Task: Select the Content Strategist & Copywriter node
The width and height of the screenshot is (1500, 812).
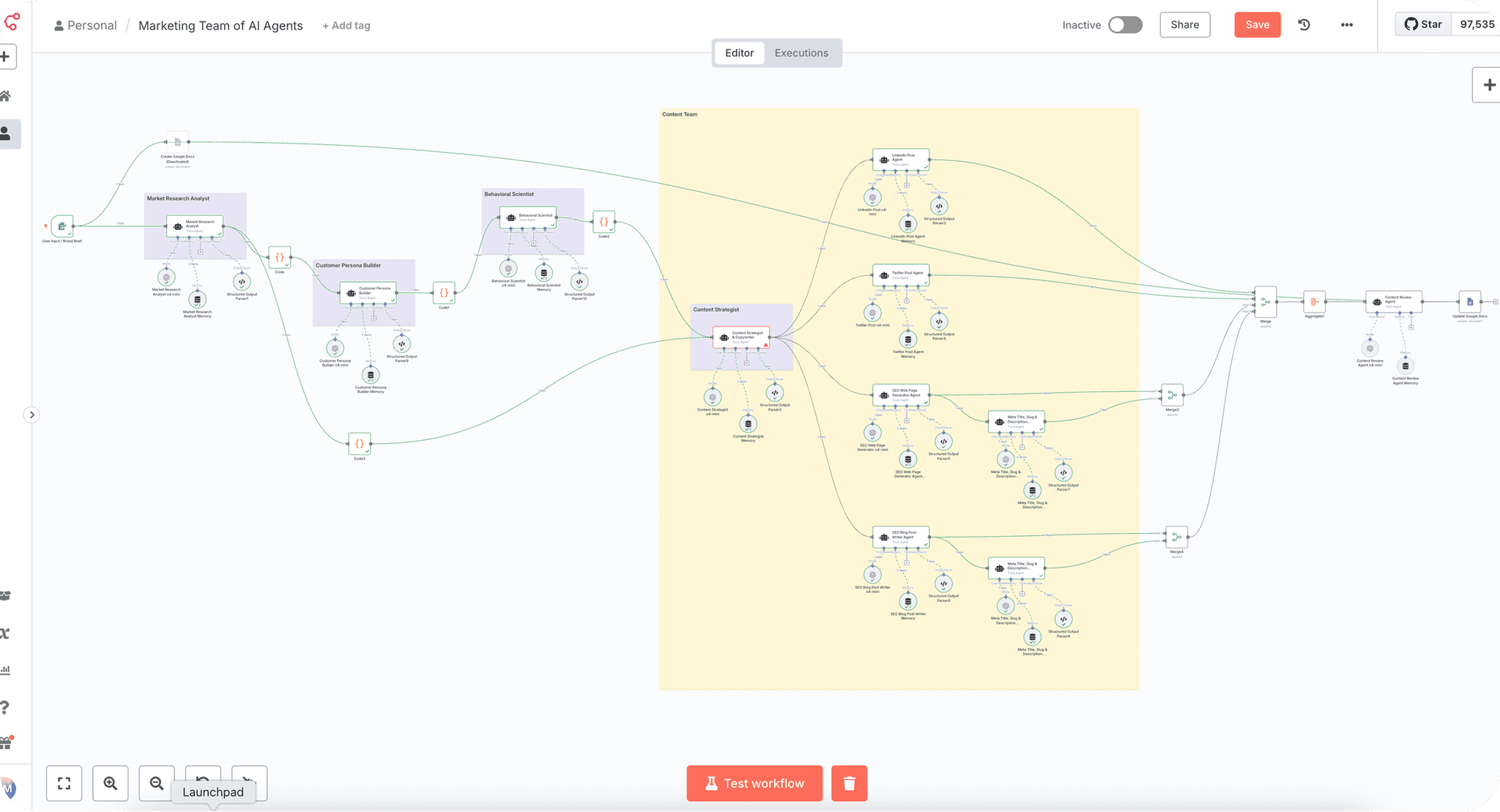Action: coord(741,337)
